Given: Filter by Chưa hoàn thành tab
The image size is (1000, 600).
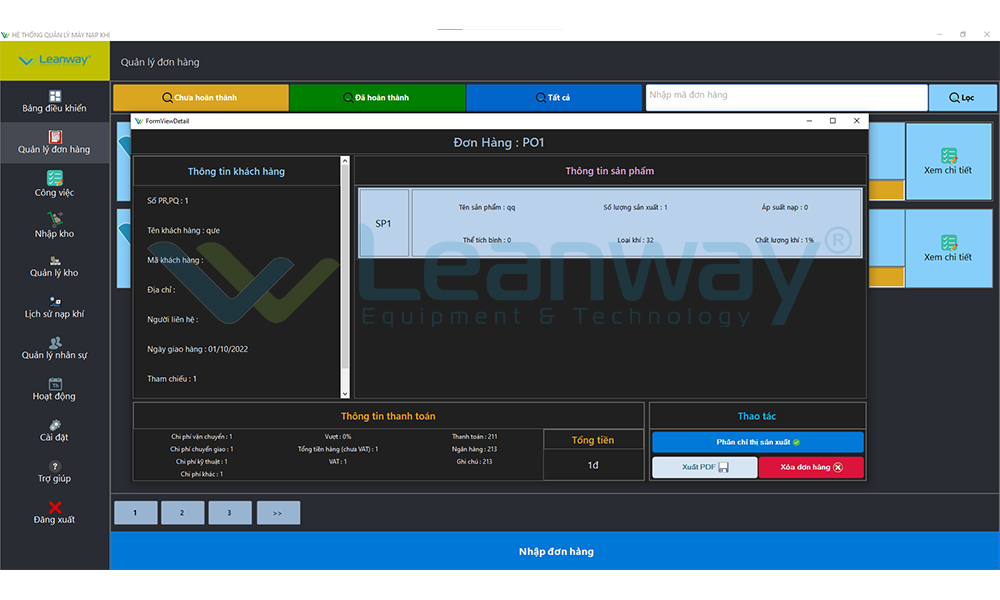Looking at the screenshot, I should [200, 98].
